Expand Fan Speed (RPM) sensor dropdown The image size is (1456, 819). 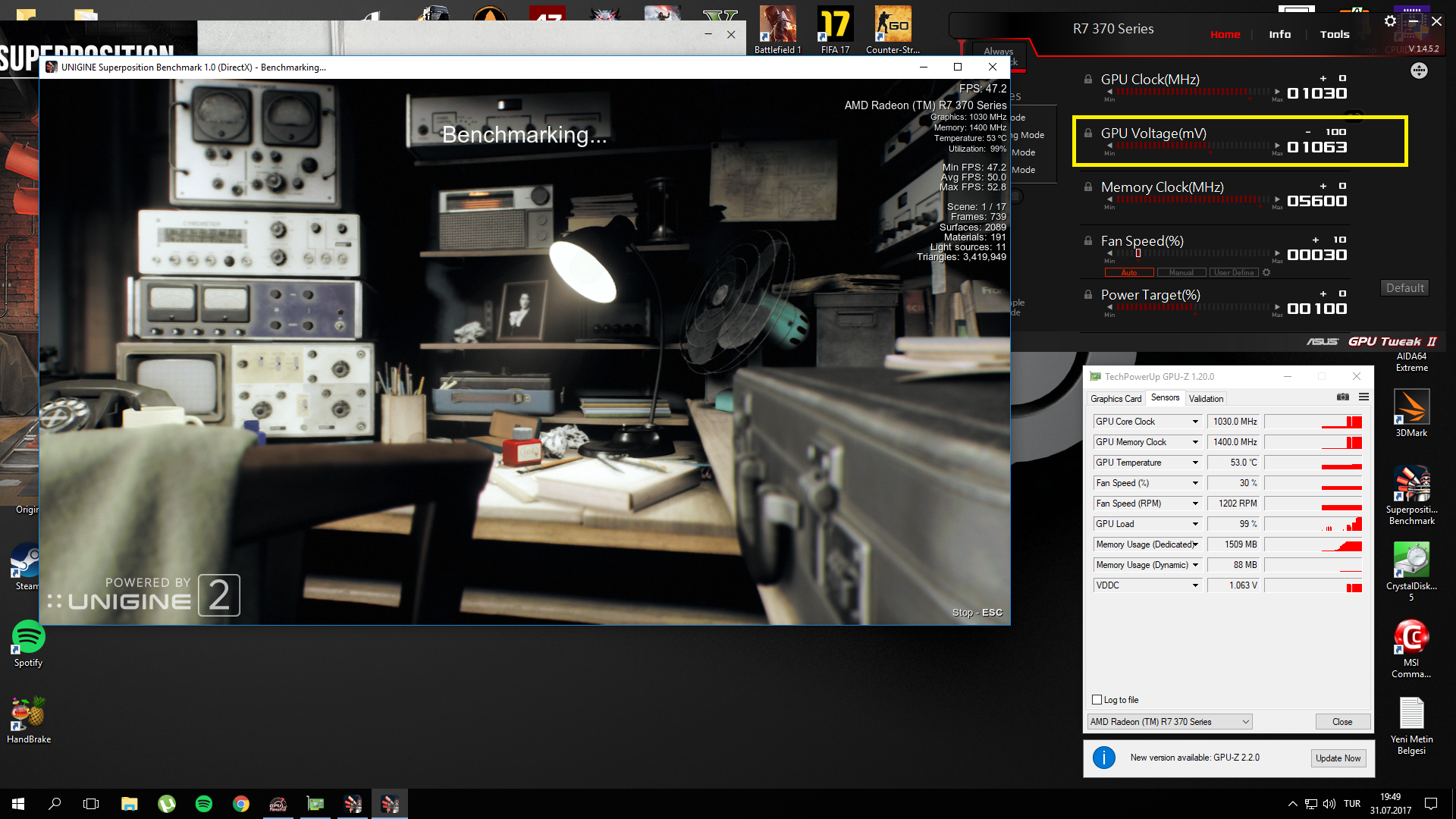pos(1195,504)
